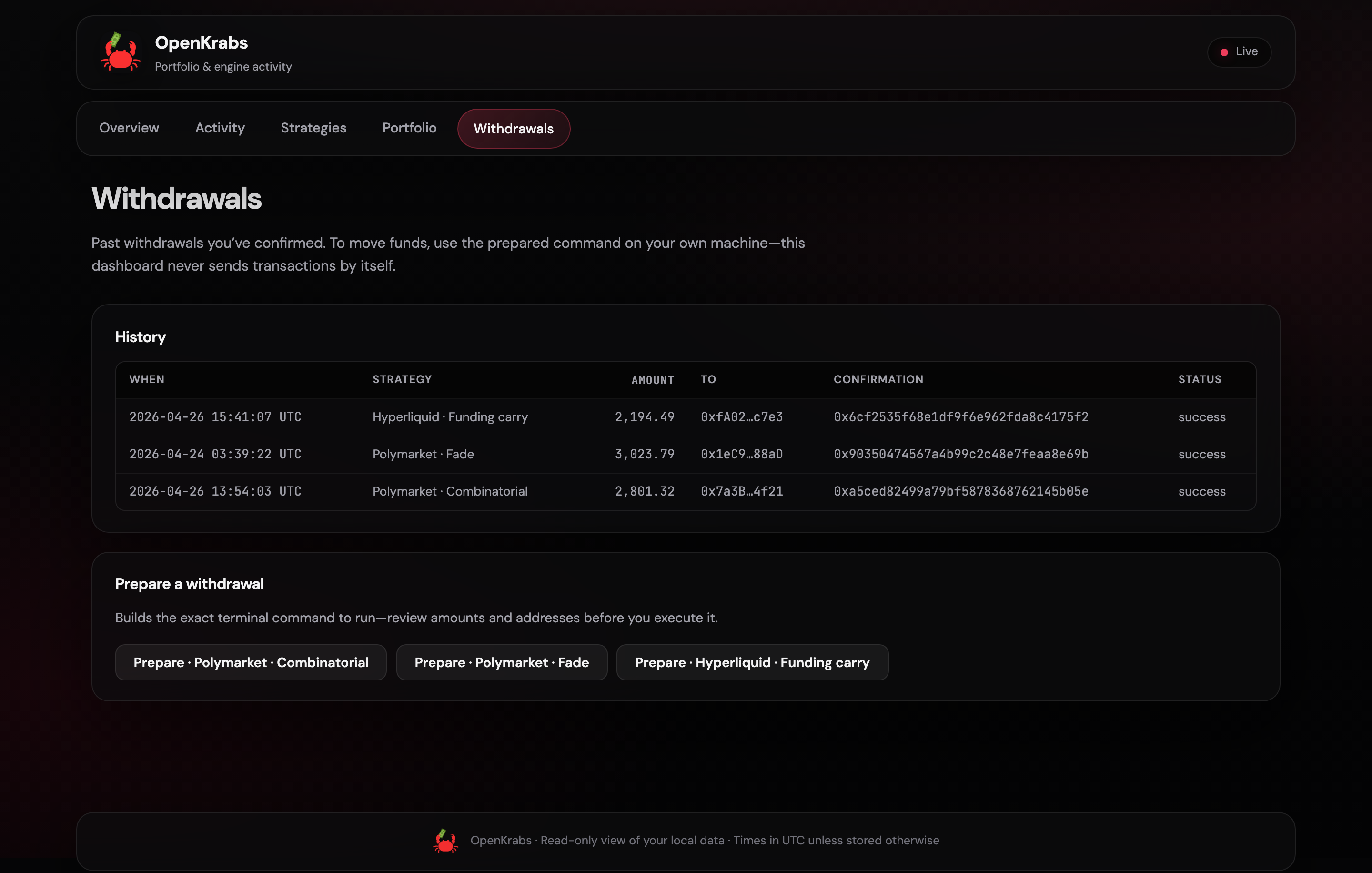The image size is (1372, 873).
Task: Click the Live status badge
Action: coord(1239,52)
